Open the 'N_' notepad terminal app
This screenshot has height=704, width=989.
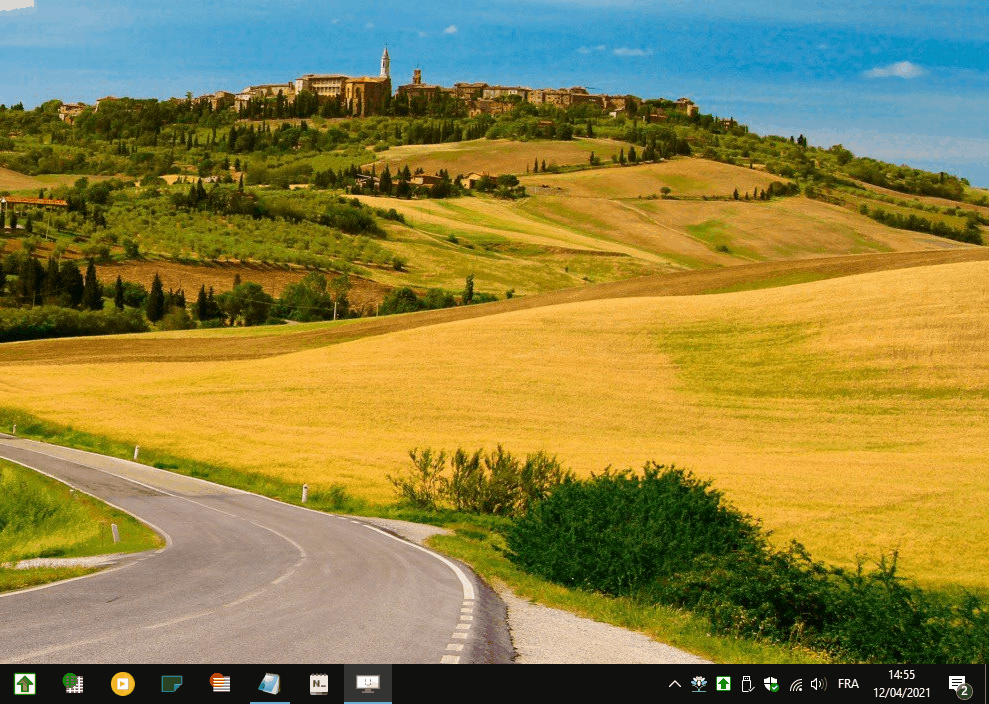(319, 684)
